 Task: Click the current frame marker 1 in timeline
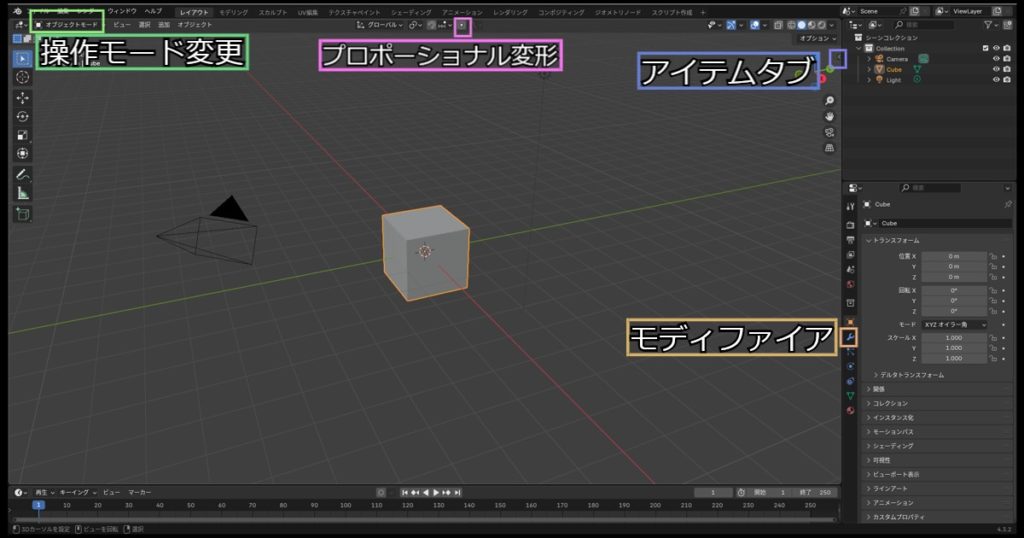39,505
